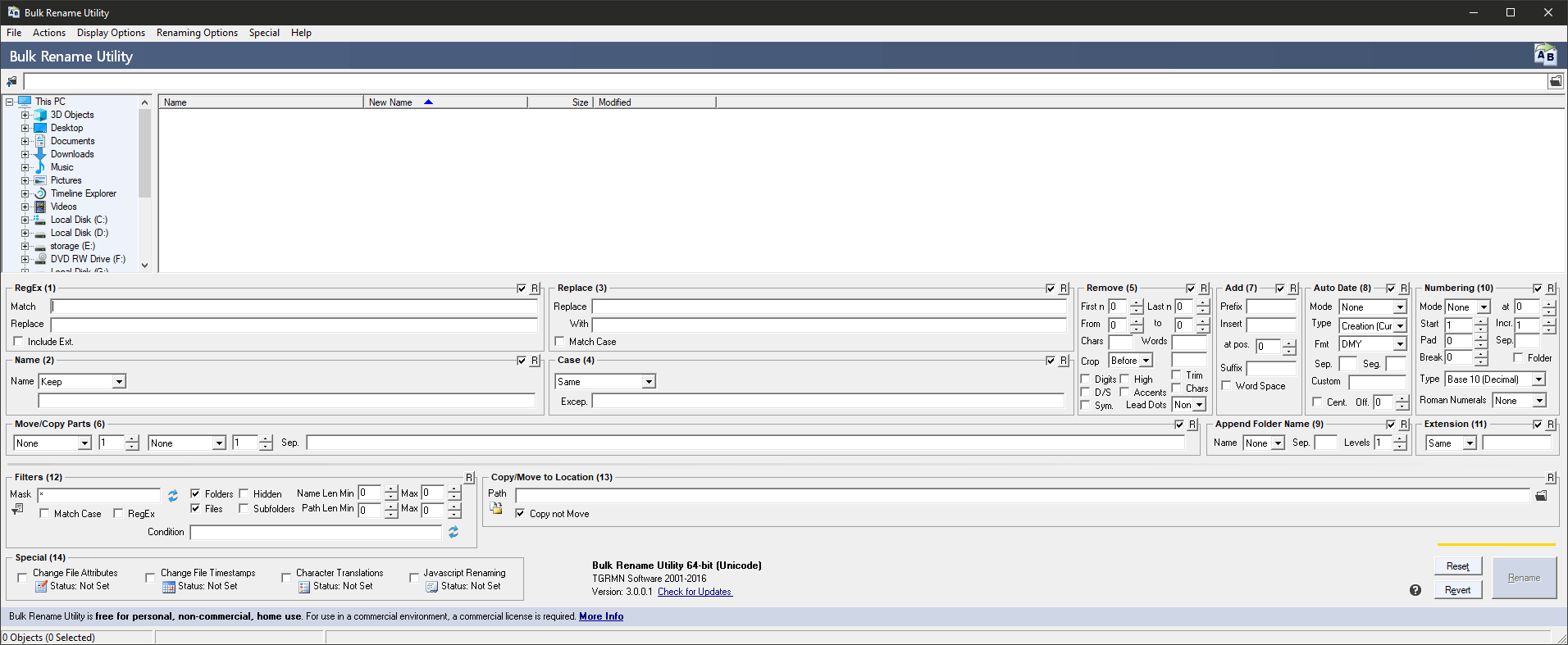1568x645 pixels.
Task: Open the Javascript Renaming status icon
Action: [x=432, y=587]
